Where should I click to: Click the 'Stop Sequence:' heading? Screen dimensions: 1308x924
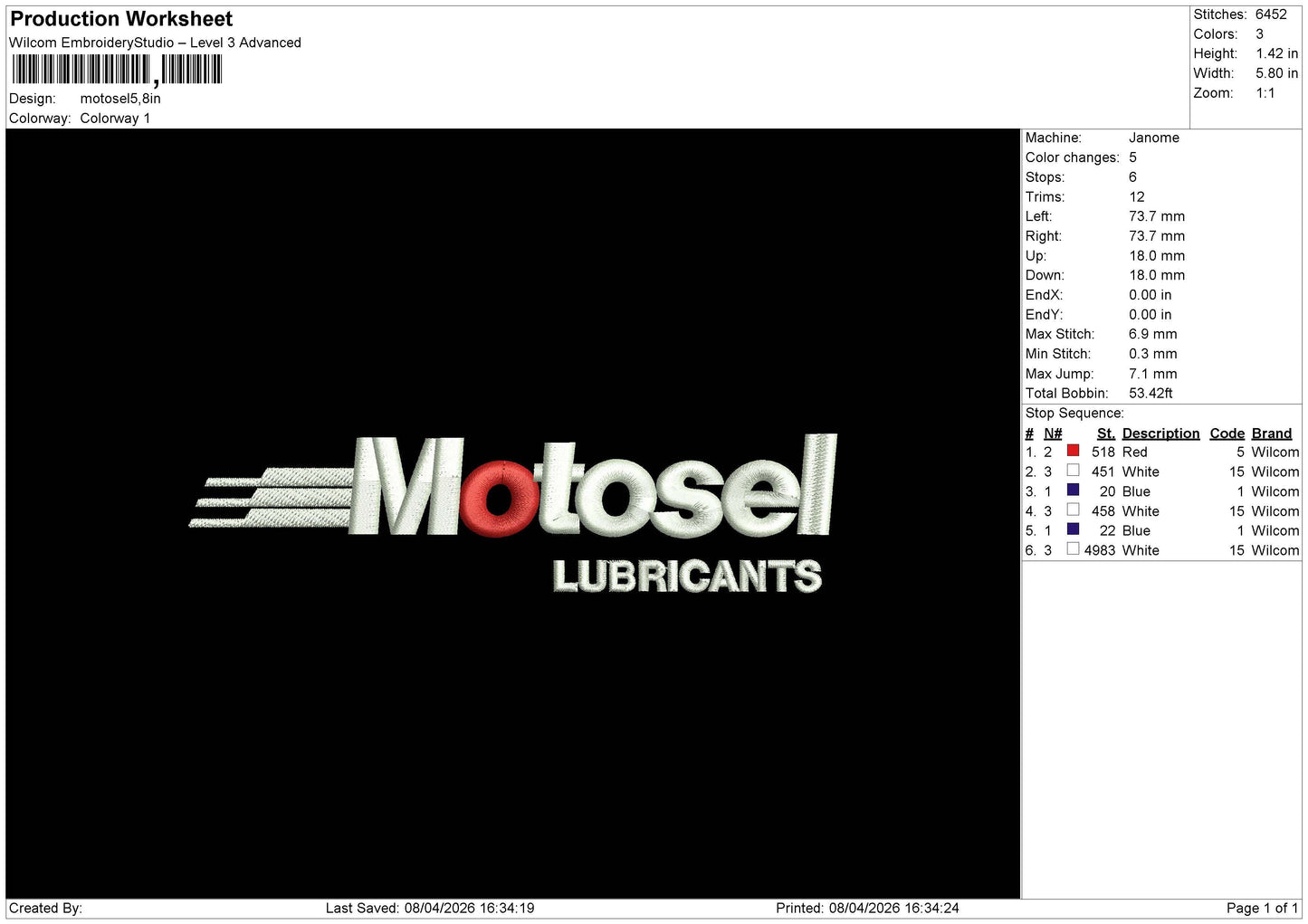1074,414
